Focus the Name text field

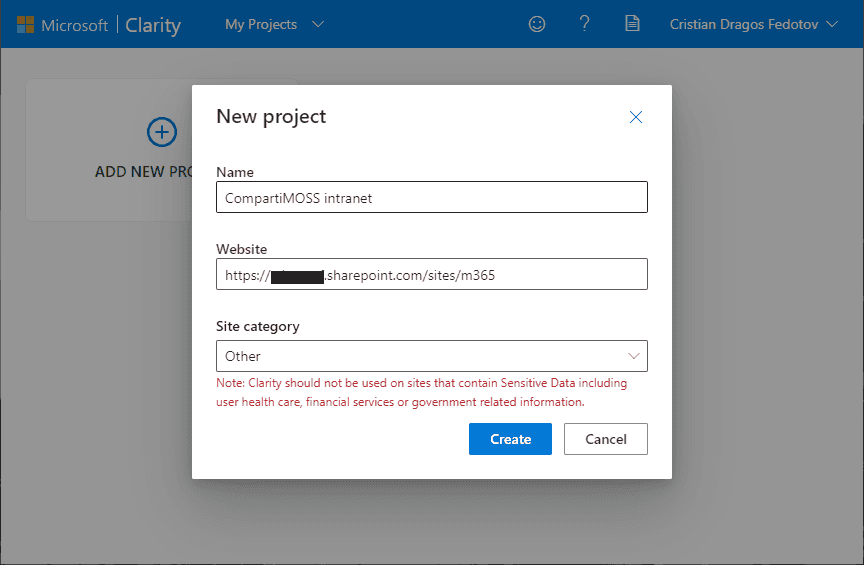coord(432,197)
